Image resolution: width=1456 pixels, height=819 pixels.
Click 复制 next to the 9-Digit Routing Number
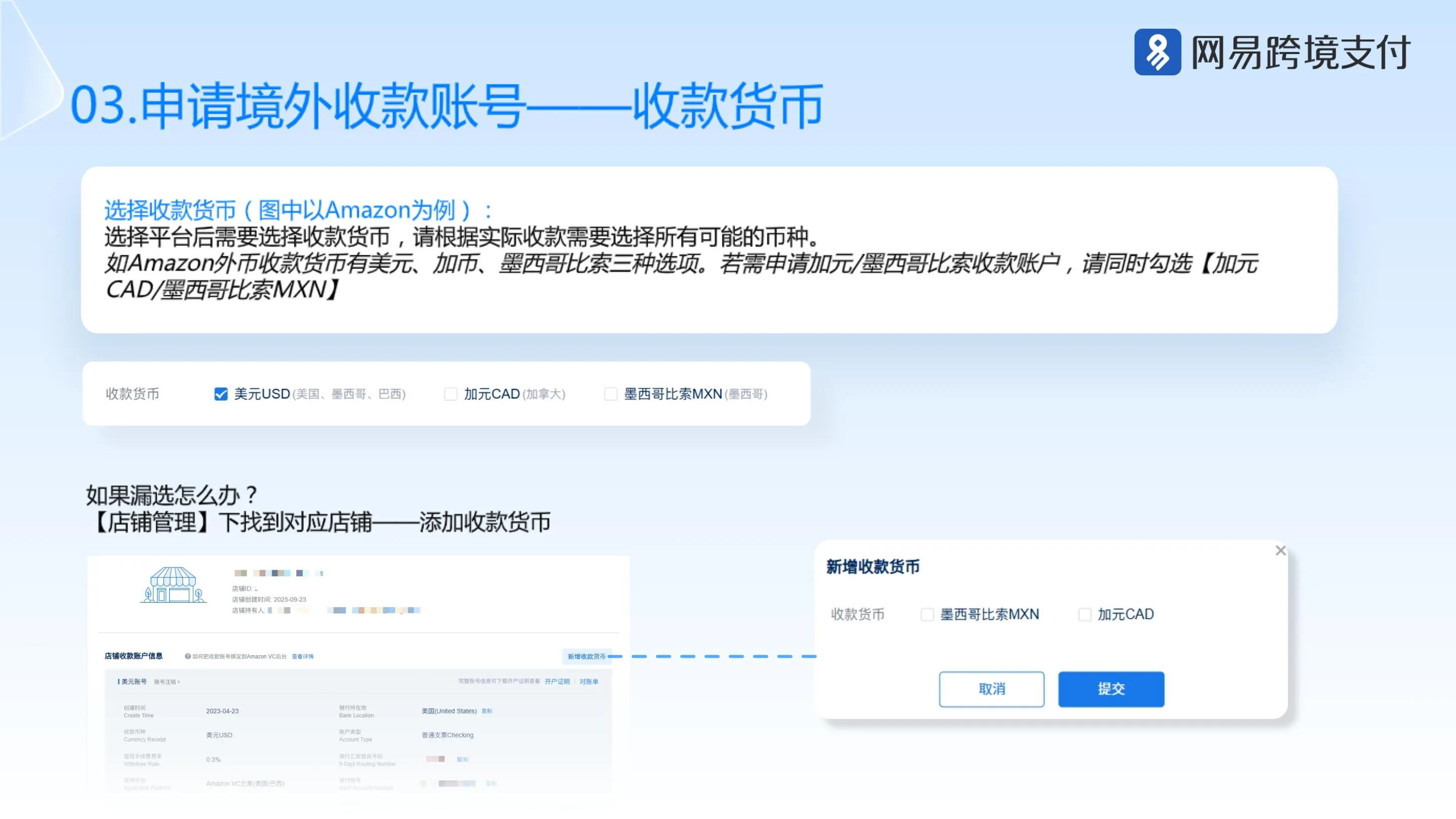coord(463,759)
